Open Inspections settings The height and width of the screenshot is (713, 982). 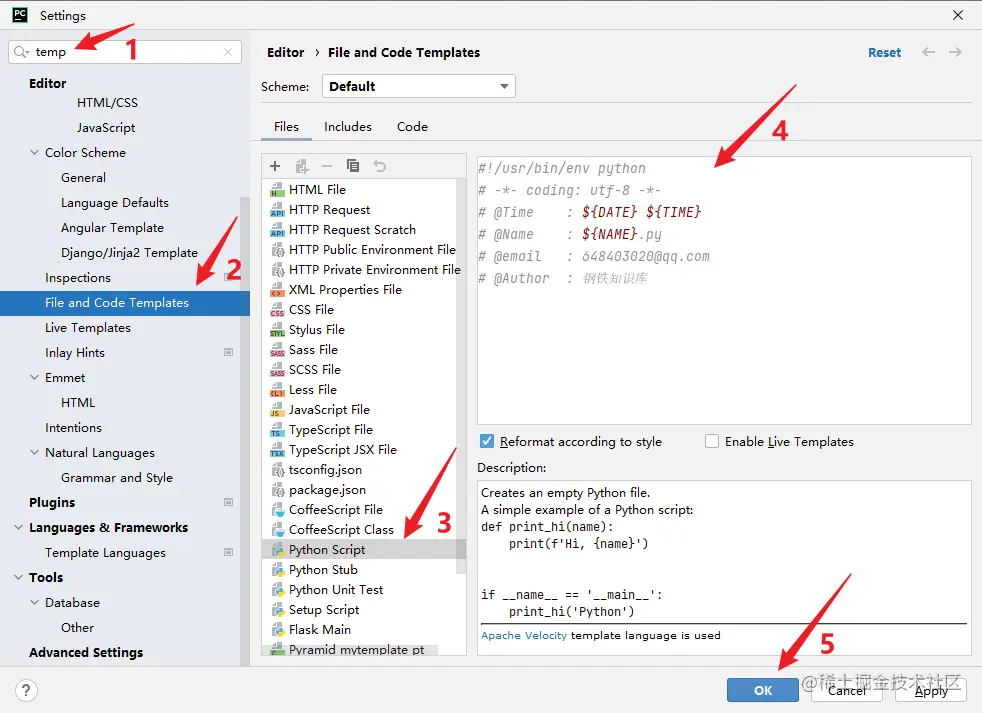click(78, 278)
